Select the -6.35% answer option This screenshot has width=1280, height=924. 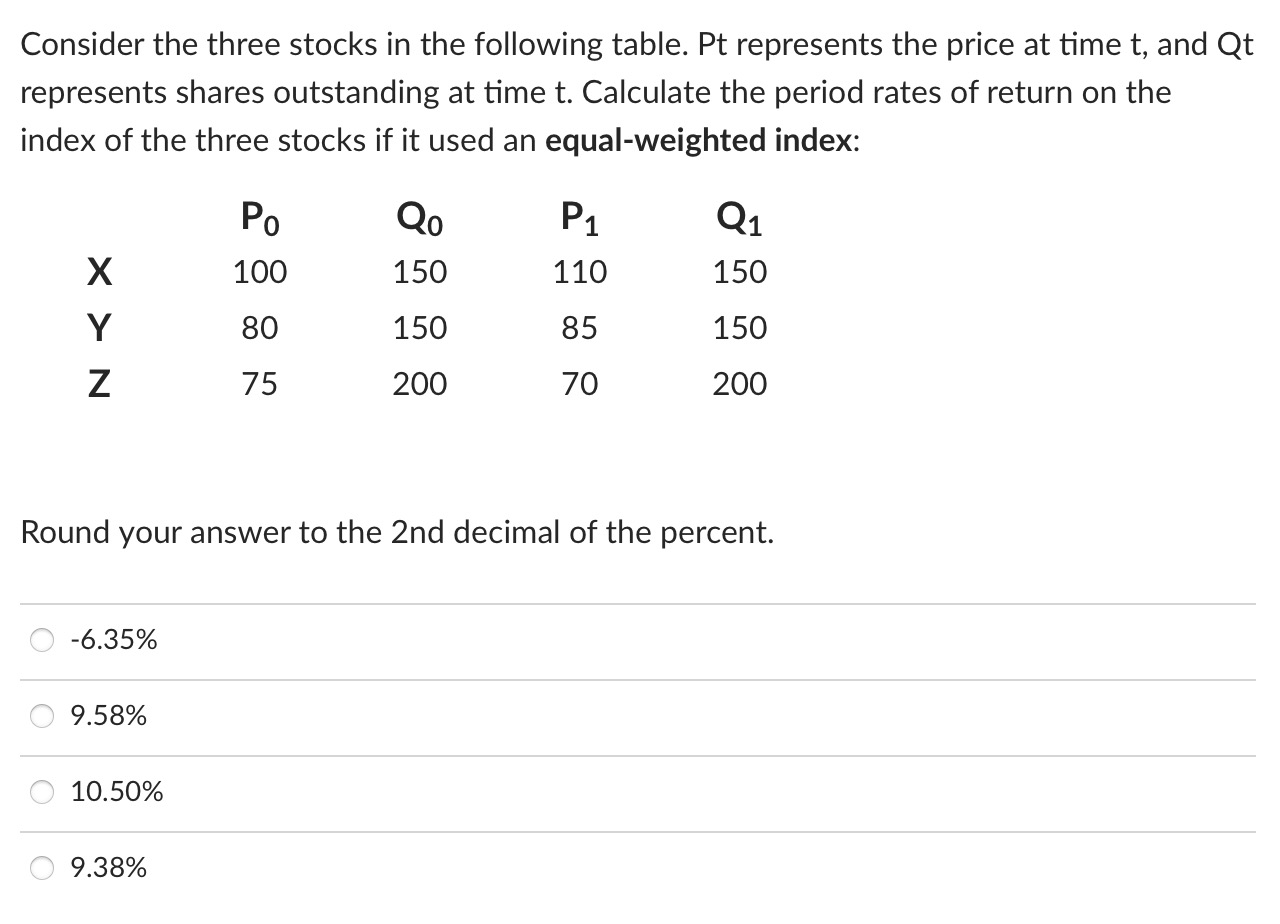click(x=42, y=639)
